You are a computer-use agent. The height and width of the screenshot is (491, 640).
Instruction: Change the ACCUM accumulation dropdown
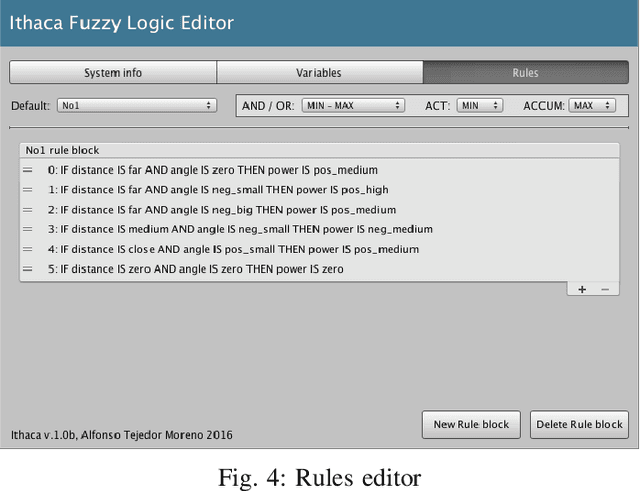(592, 105)
